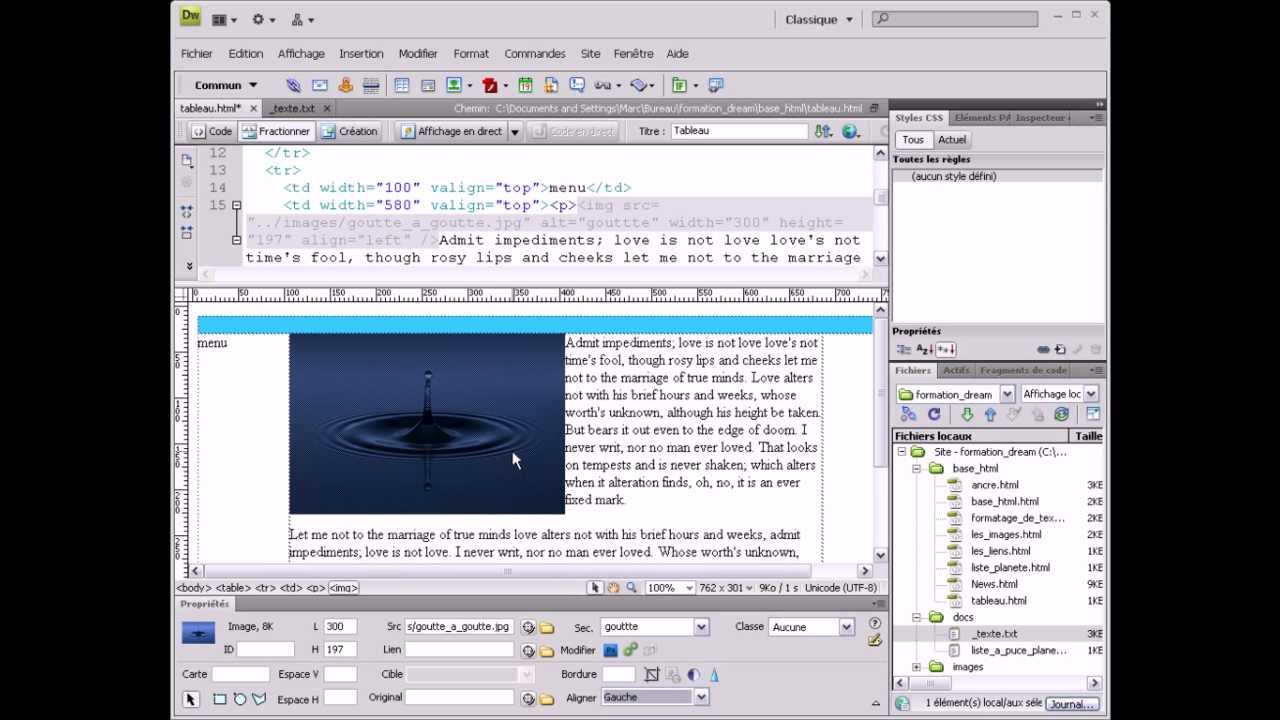Expand the Fichiers panel to show both sites
The height and width of the screenshot is (720, 1280).
point(1092,414)
